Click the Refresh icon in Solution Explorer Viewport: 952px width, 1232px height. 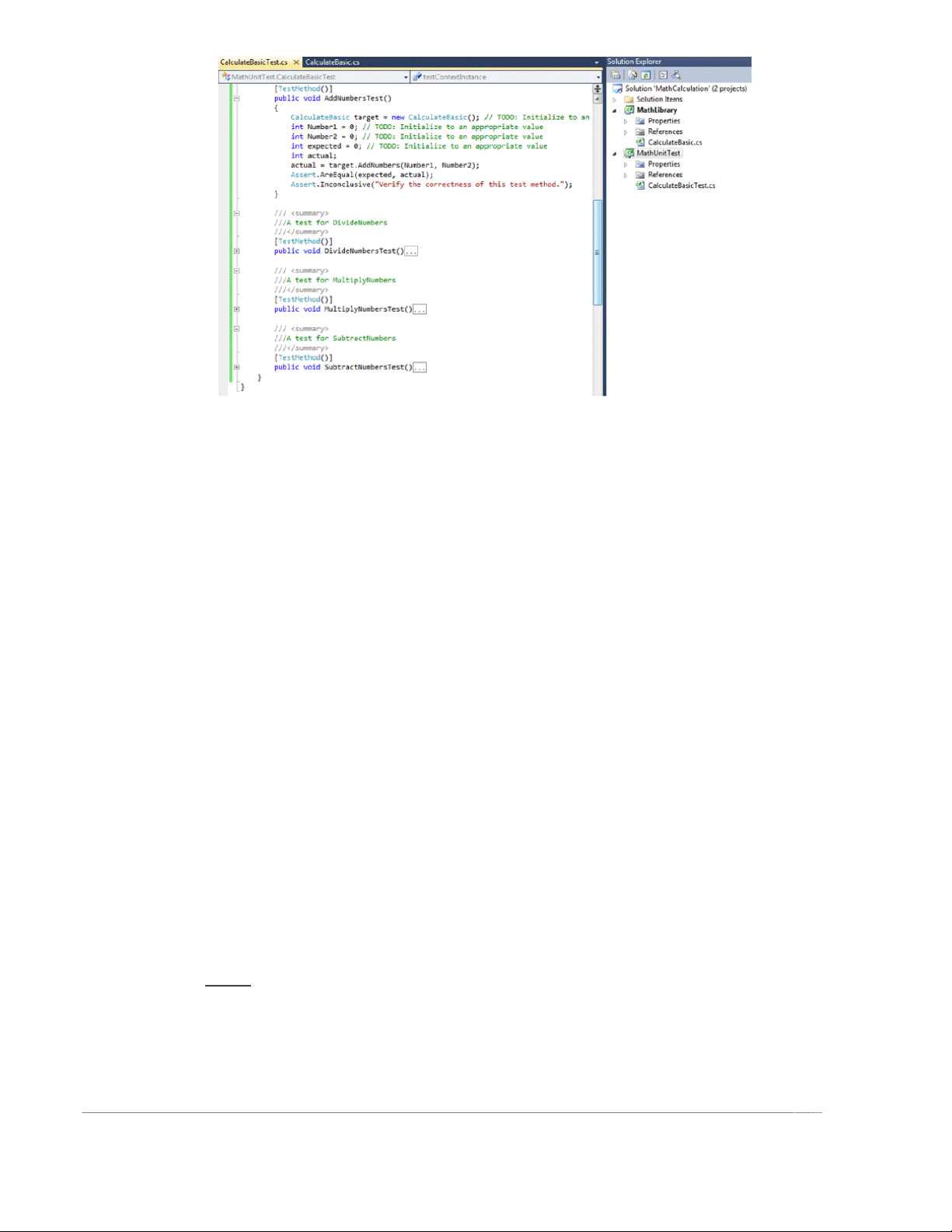pyautogui.click(x=645, y=75)
